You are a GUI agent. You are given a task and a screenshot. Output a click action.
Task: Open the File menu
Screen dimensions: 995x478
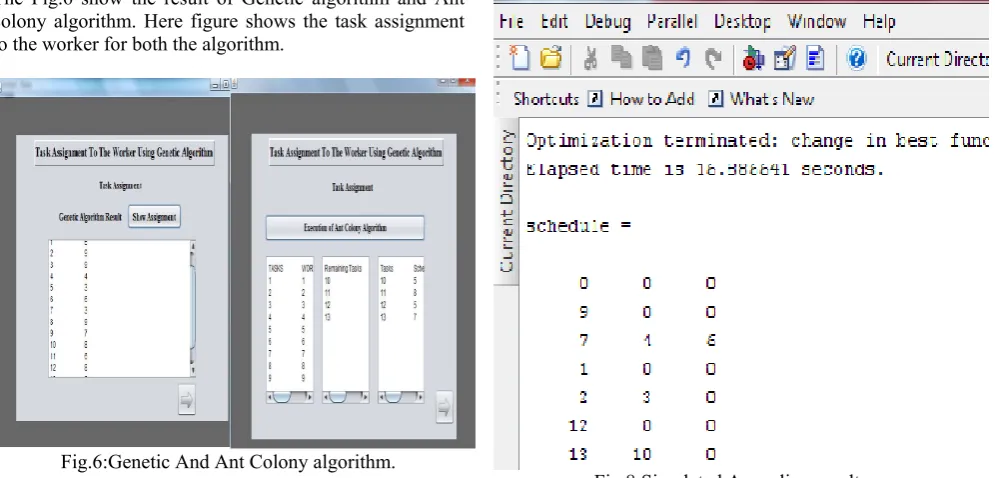pos(511,22)
